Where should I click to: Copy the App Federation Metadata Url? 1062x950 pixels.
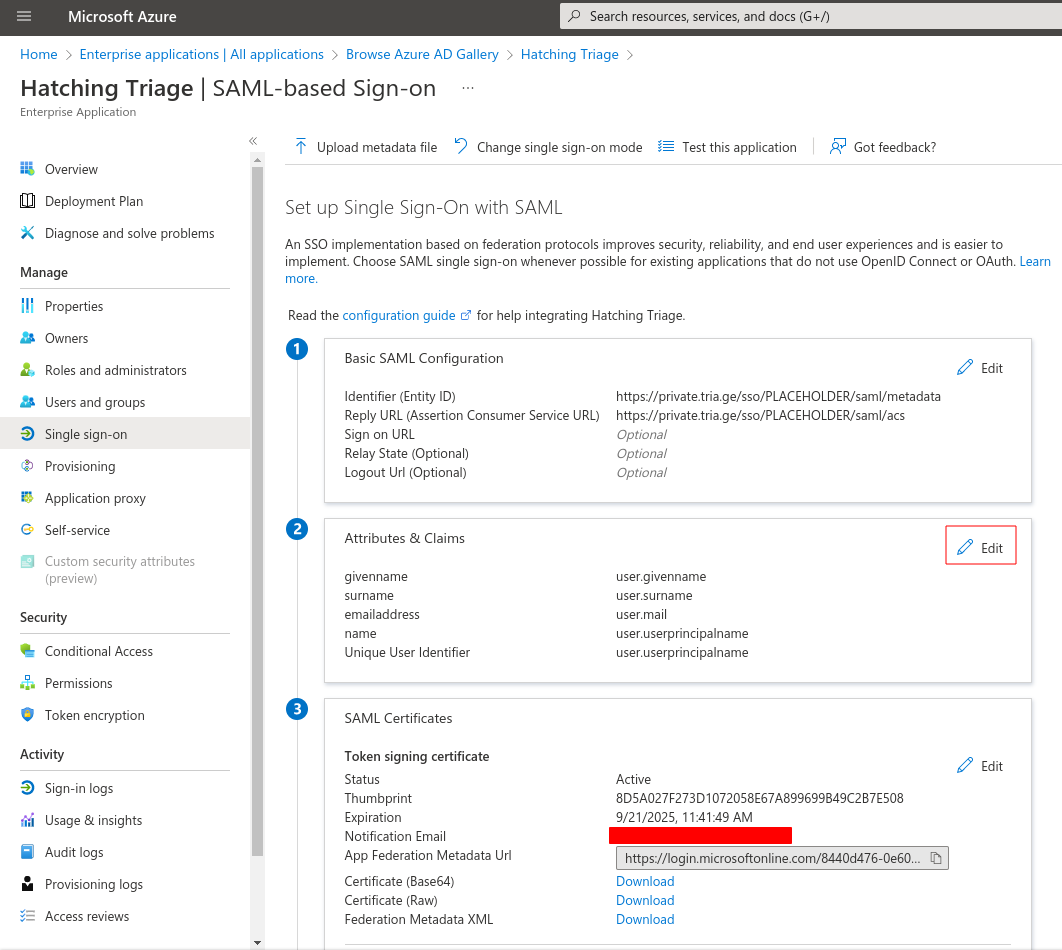pyautogui.click(x=936, y=858)
